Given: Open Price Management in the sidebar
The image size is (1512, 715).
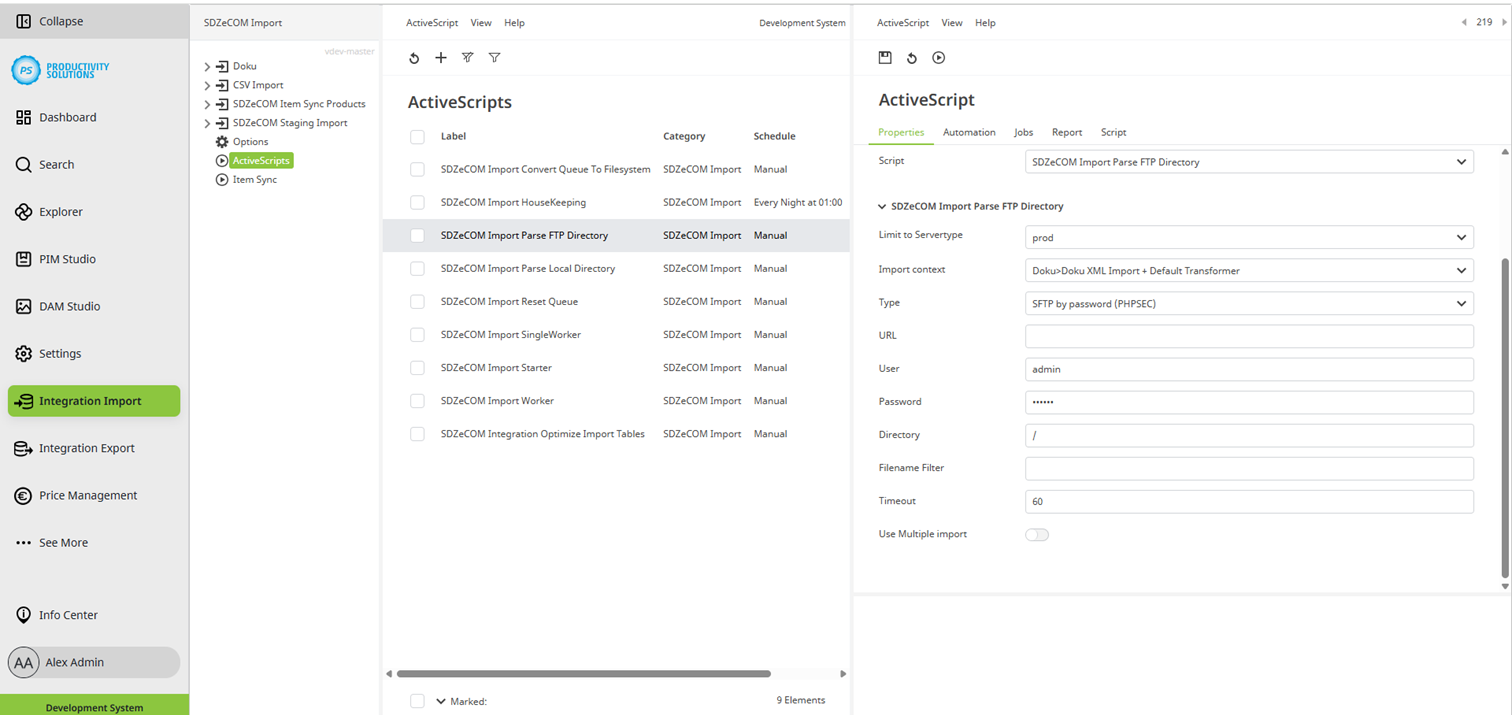Looking at the screenshot, I should click(22, 495).
